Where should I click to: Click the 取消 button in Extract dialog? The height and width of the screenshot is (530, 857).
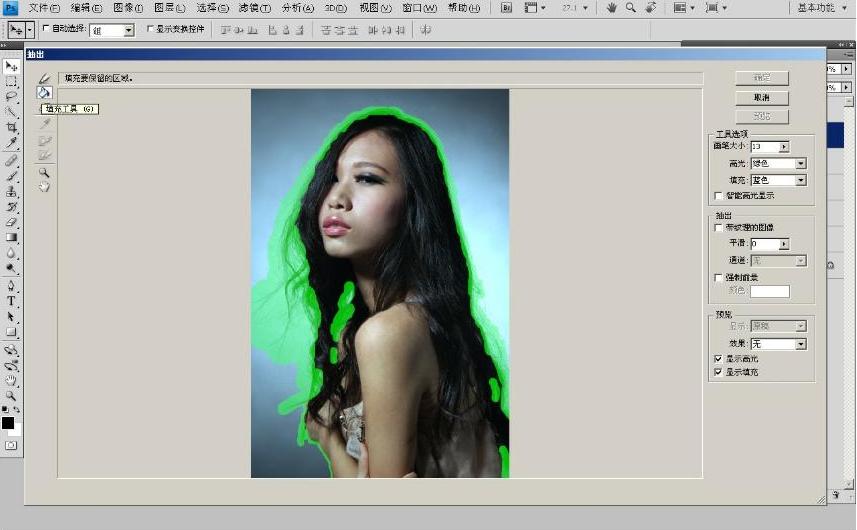click(762, 97)
